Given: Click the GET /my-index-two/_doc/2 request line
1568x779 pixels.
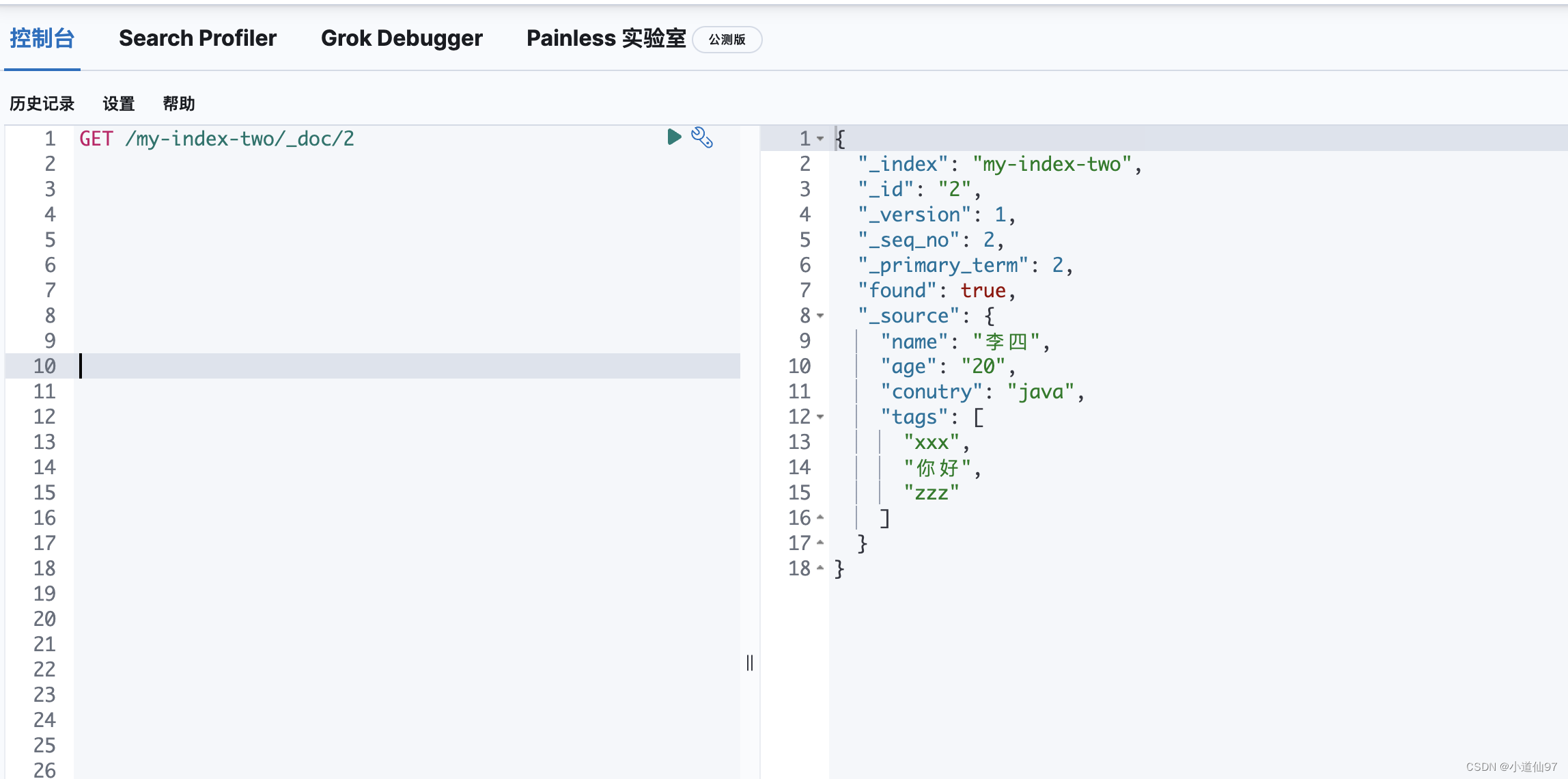Looking at the screenshot, I should (x=216, y=139).
